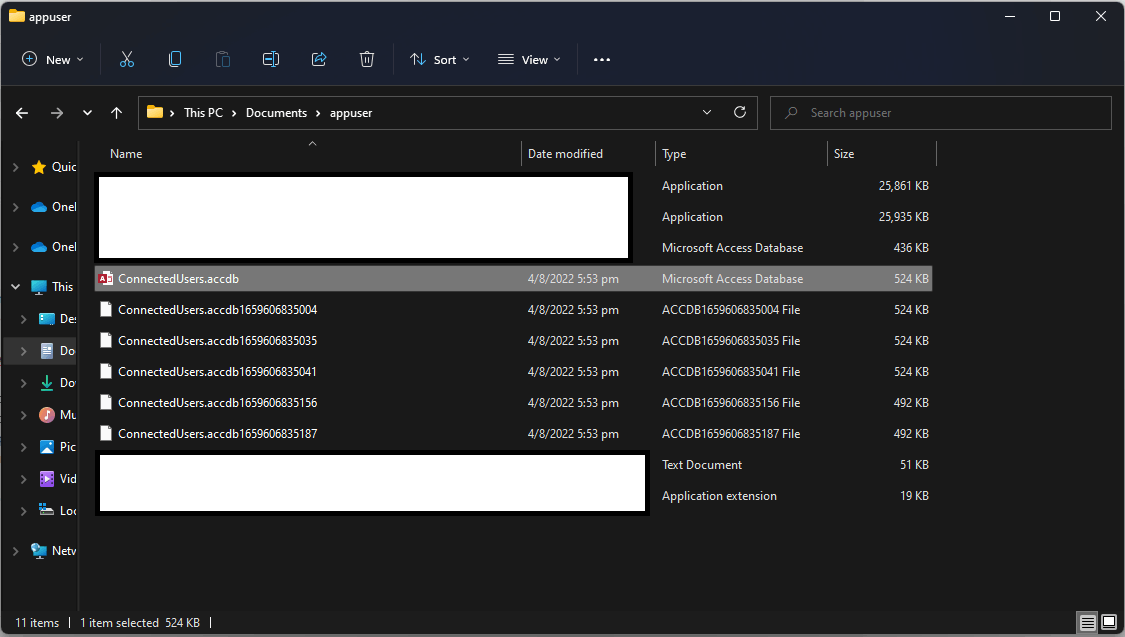Sort files by Date modified column
This screenshot has width=1125, height=637.
565,154
